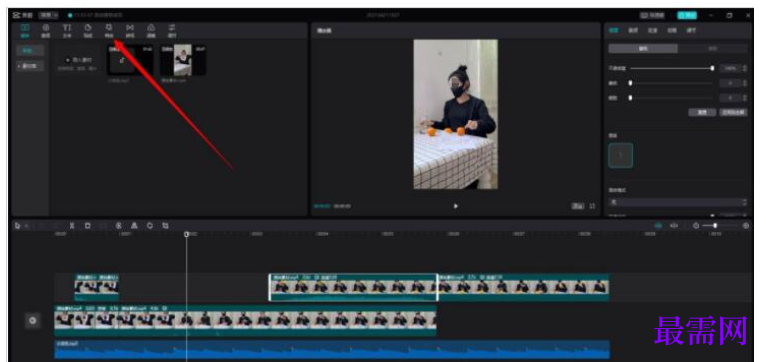
Task: Select the rightmost clip on upper track
Action: point(523,287)
